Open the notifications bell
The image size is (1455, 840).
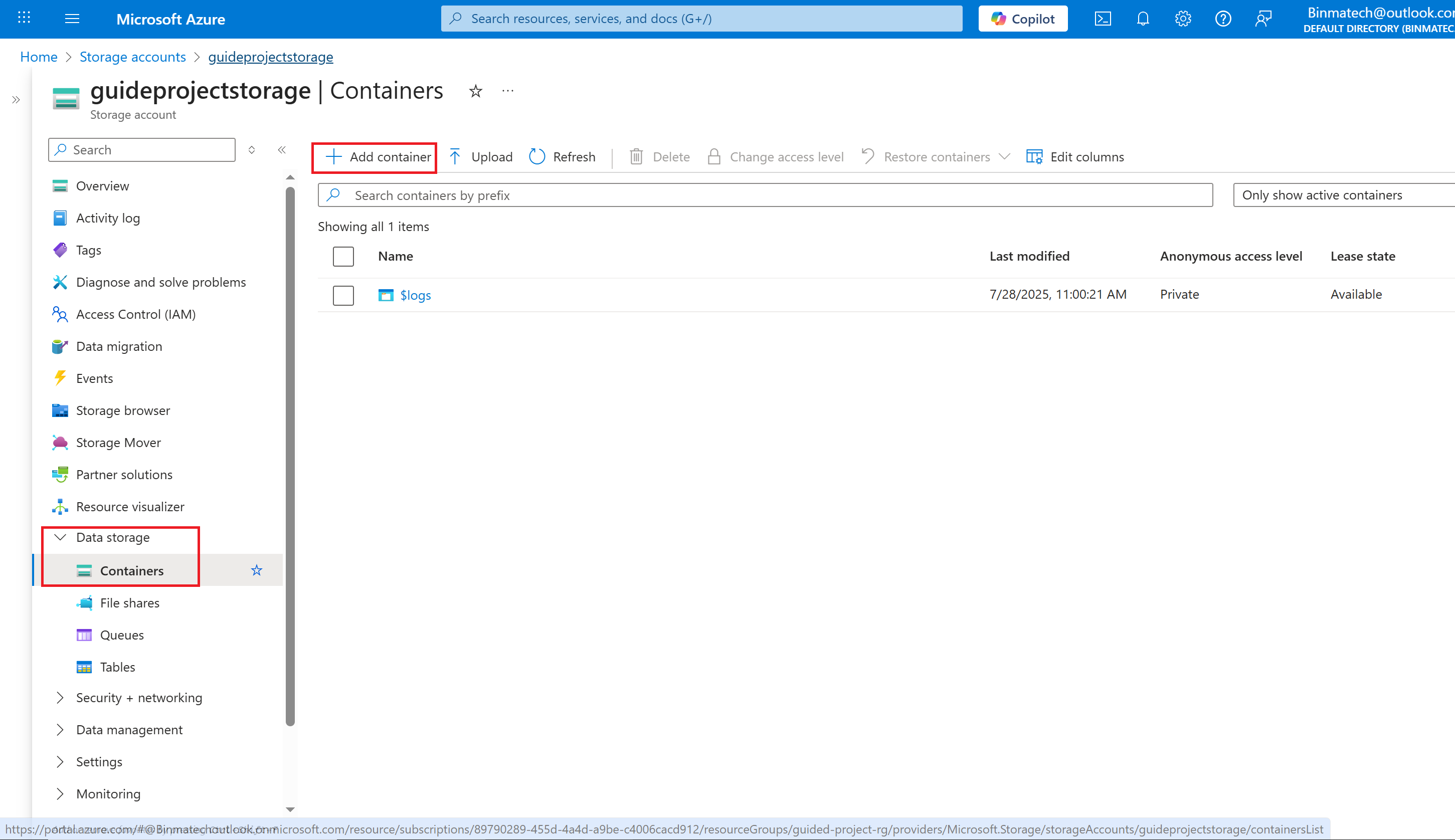(1143, 19)
